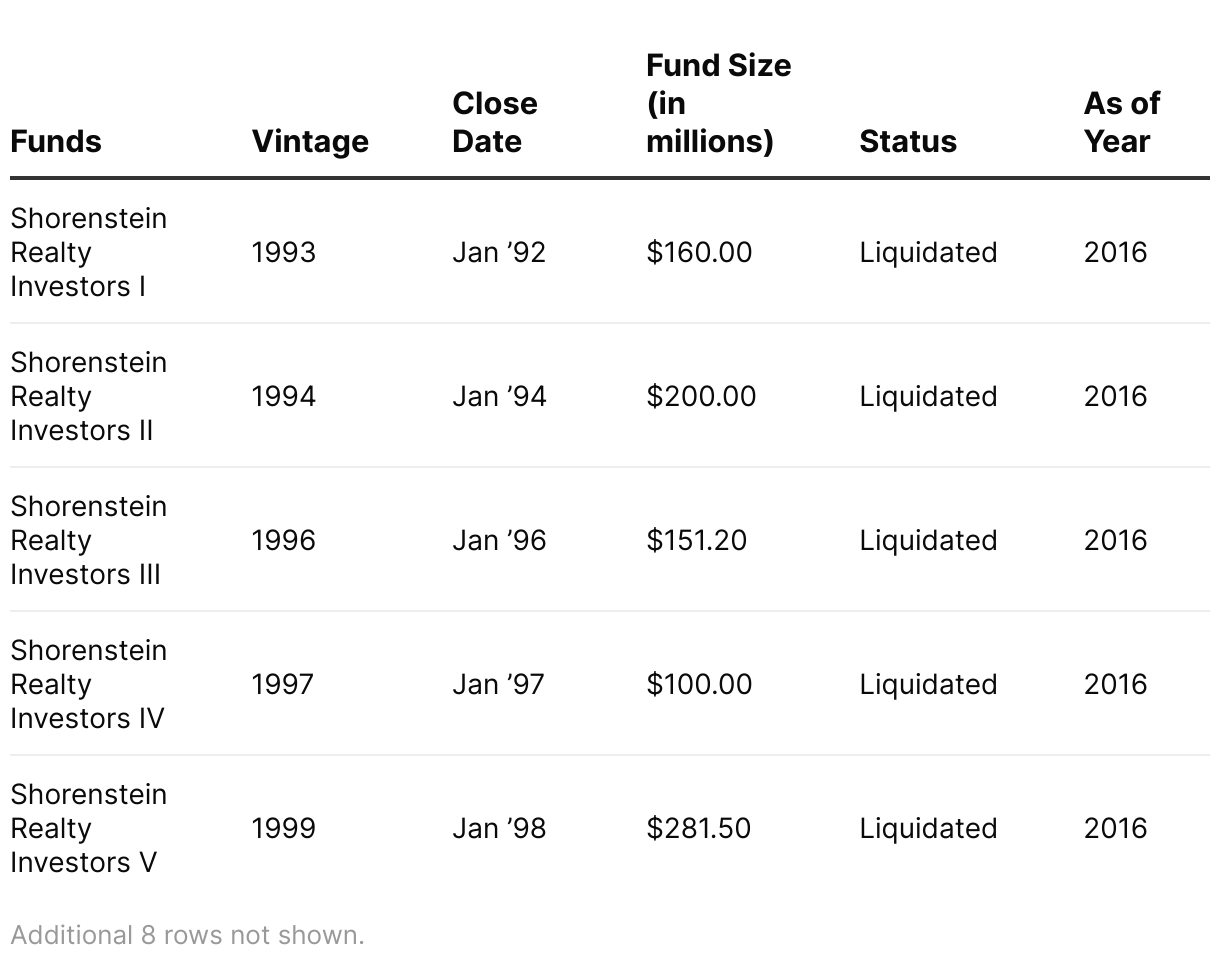Select the Vintage column header

pos(310,141)
